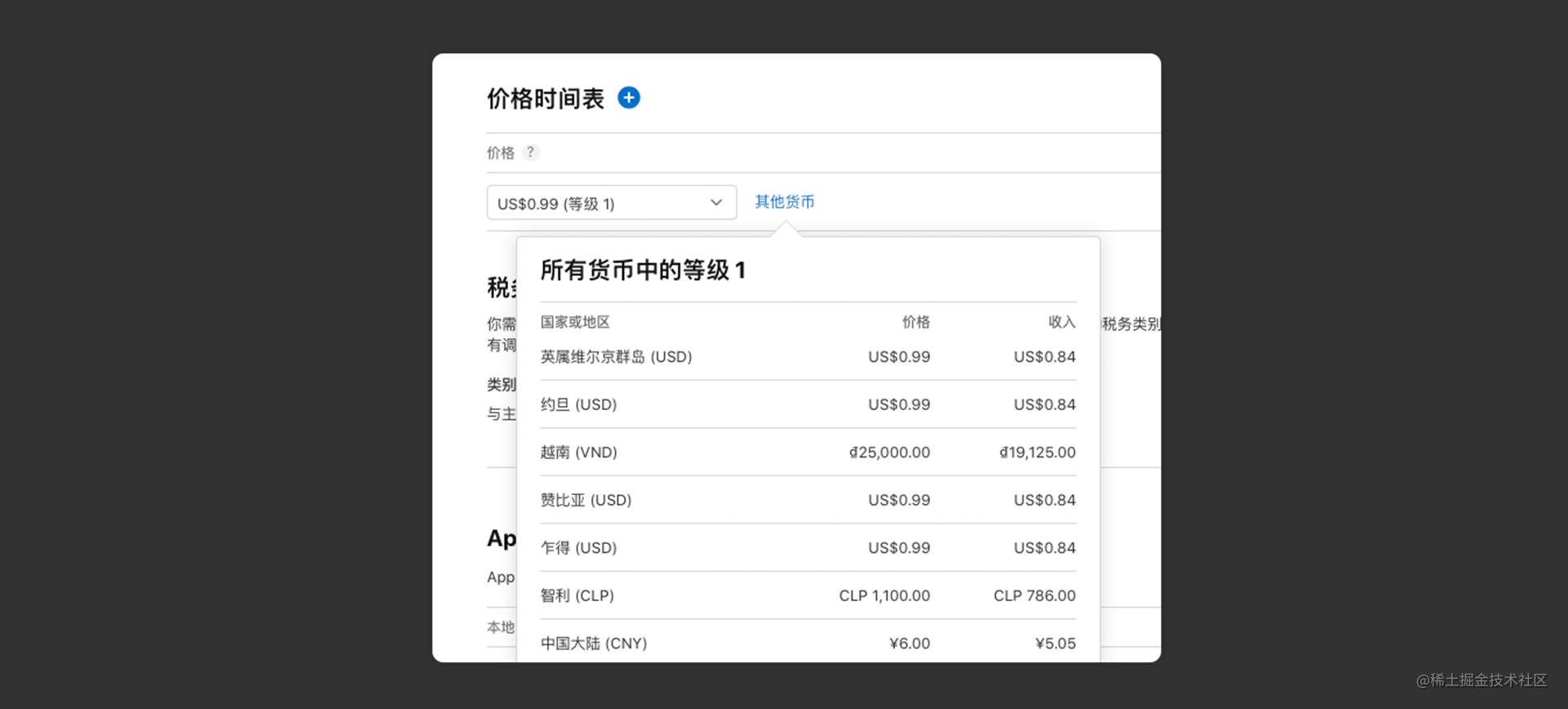Screen dimensions: 1568x709
Task: Click the 价格时间表 heading
Action: point(546,99)
